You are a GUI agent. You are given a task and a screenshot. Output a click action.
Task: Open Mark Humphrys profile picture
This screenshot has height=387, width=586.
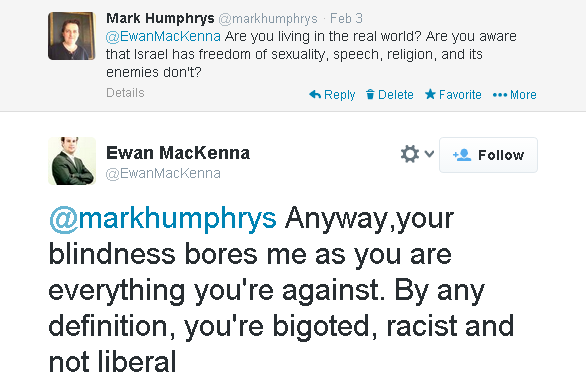point(72,36)
